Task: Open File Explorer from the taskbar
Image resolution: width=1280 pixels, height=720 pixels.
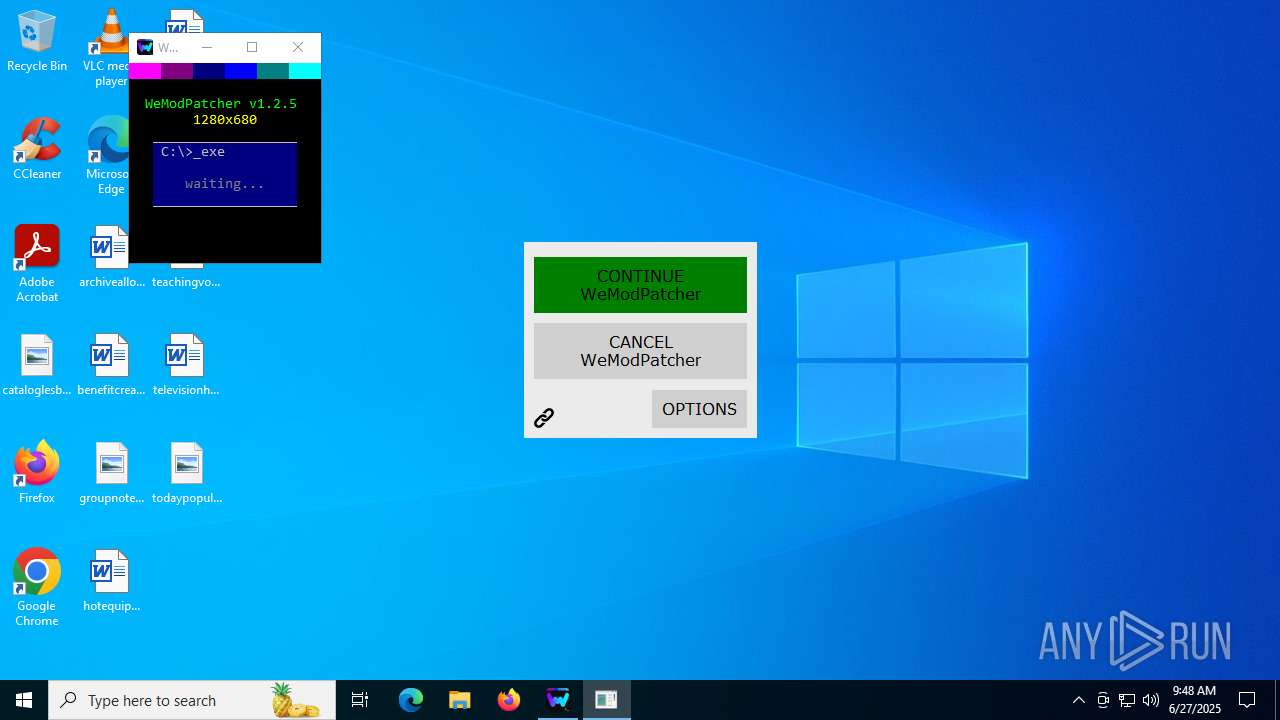Action: click(x=460, y=700)
